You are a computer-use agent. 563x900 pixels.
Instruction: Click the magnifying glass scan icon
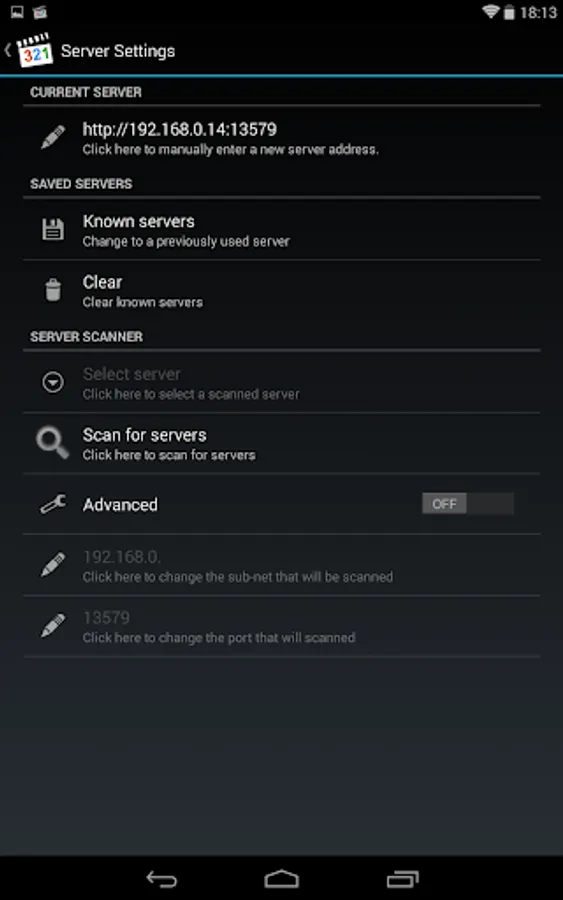(53, 443)
